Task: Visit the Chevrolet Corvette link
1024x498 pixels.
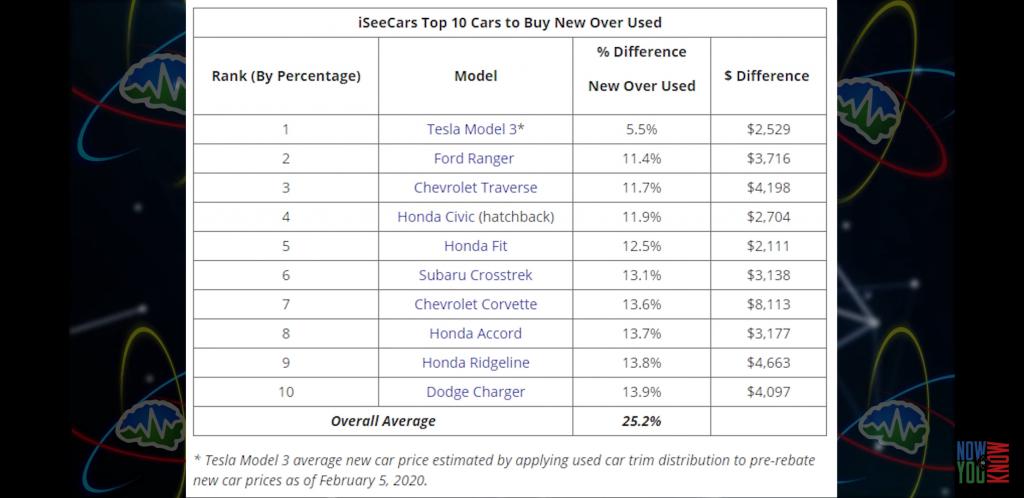Action: (x=475, y=304)
